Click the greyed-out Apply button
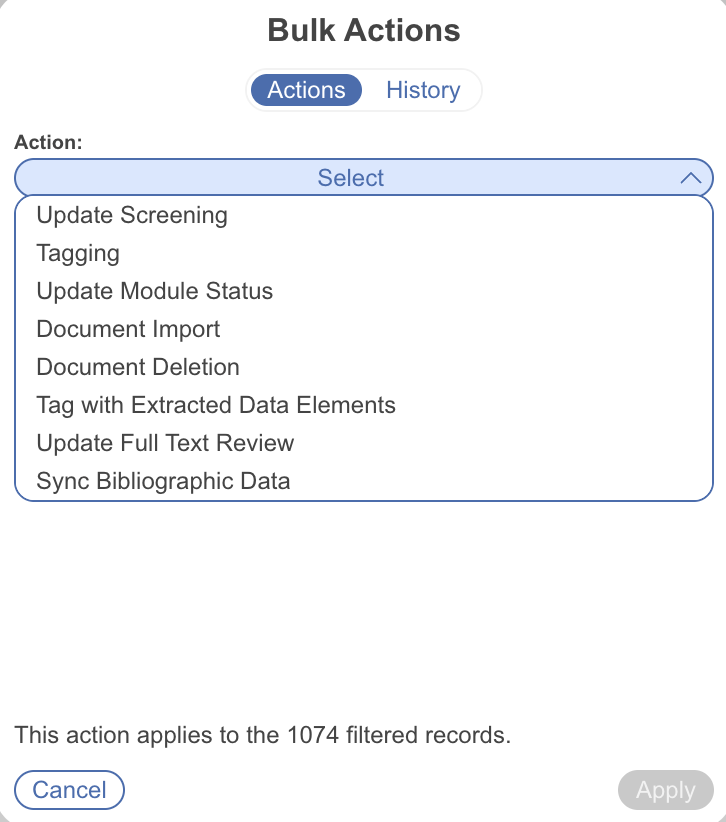 (x=665, y=790)
